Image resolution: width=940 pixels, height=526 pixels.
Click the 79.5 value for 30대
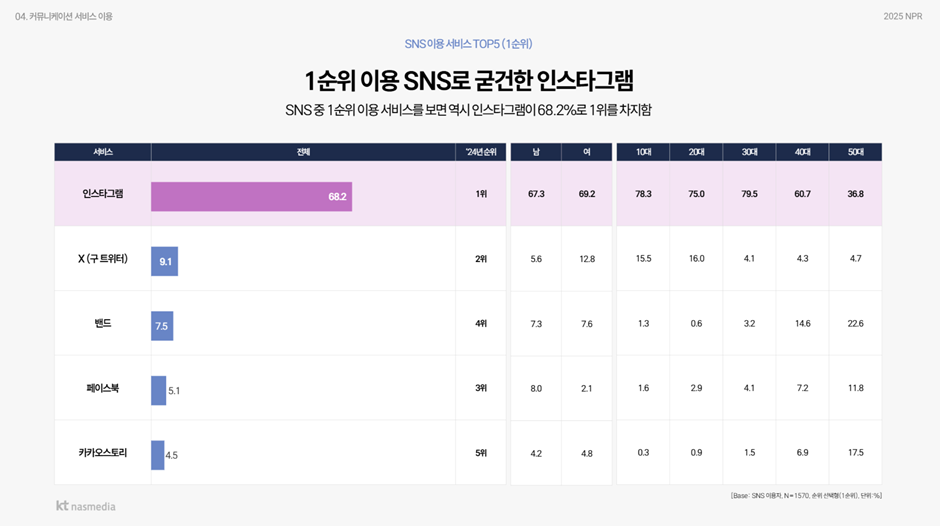(x=749, y=194)
